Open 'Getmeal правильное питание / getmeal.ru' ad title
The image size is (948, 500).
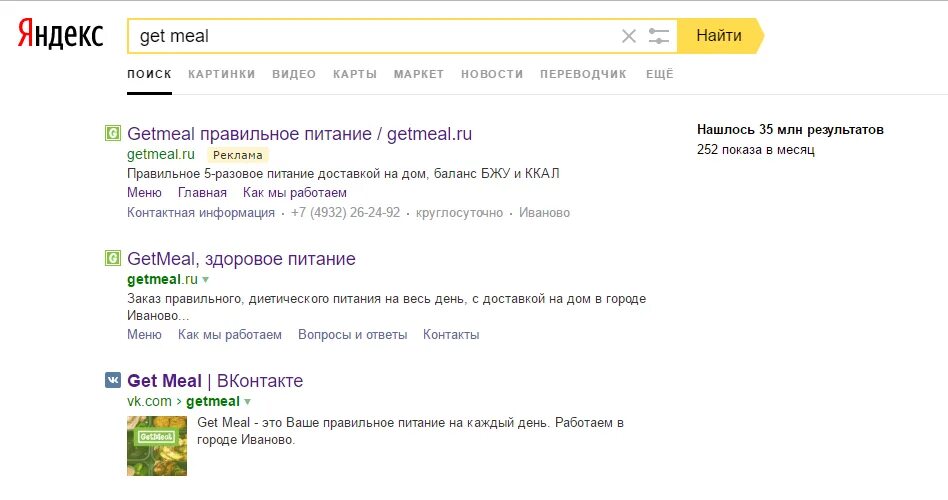click(299, 134)
